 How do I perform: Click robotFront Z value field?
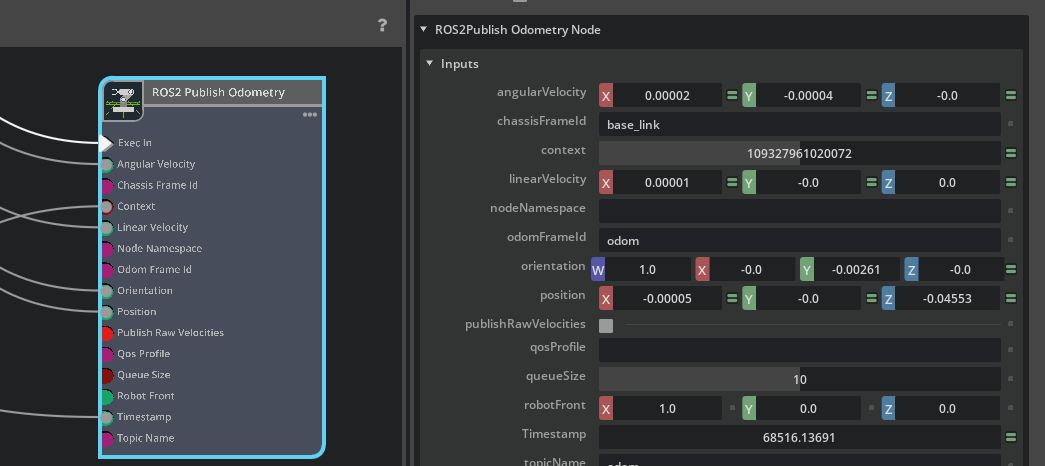coord(947,409)
